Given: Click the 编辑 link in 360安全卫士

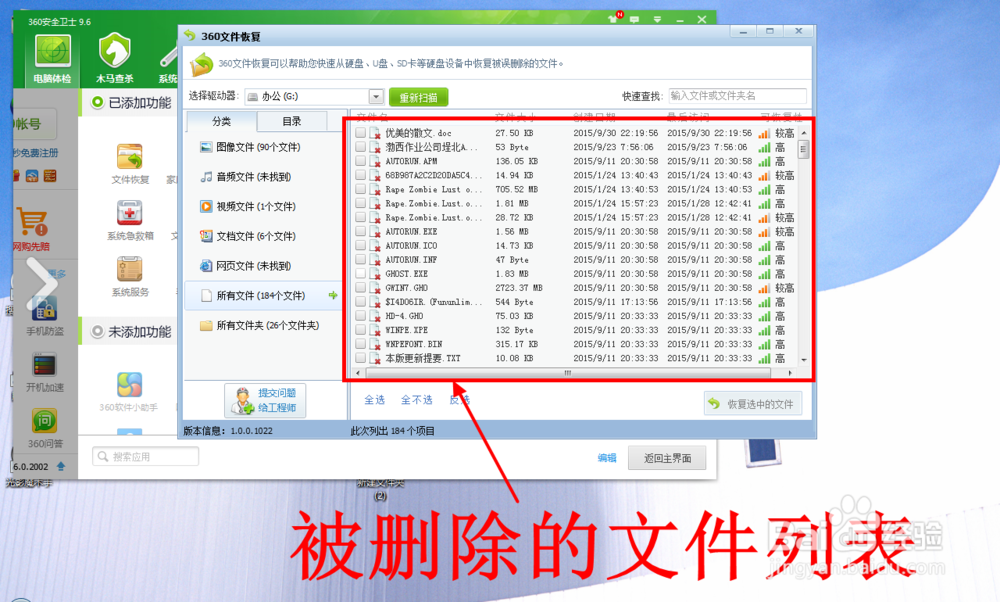Looking at the screenshot, I should click(x=607, y=458).
